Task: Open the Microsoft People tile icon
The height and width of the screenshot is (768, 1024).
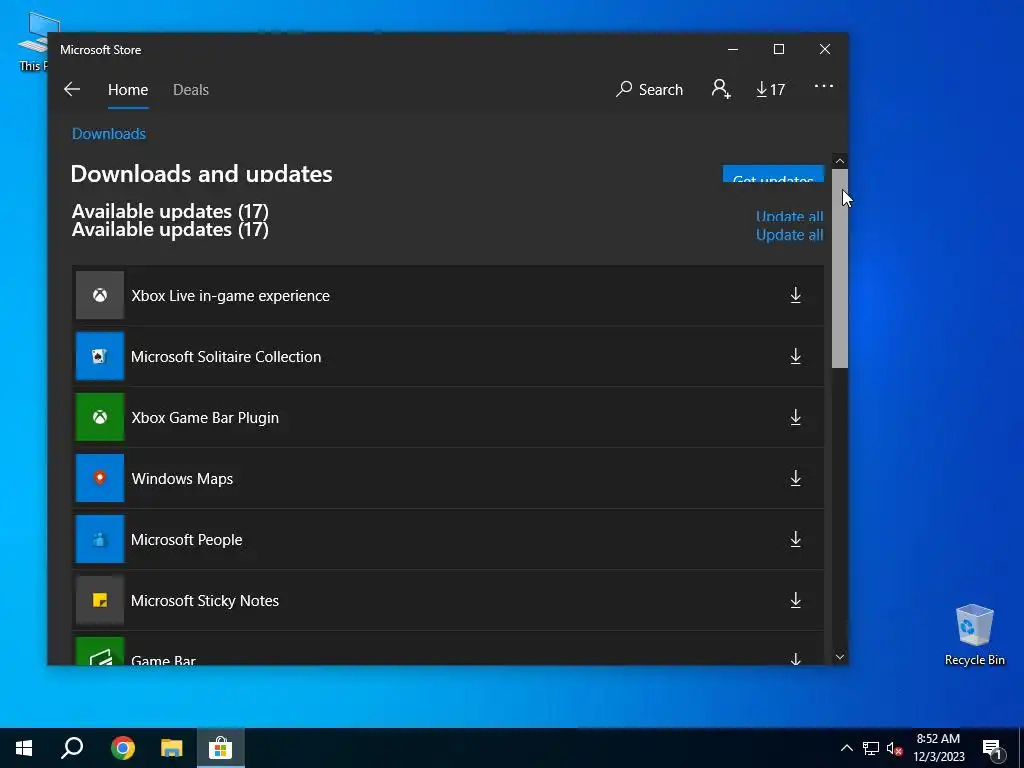Action: (100, 539)
